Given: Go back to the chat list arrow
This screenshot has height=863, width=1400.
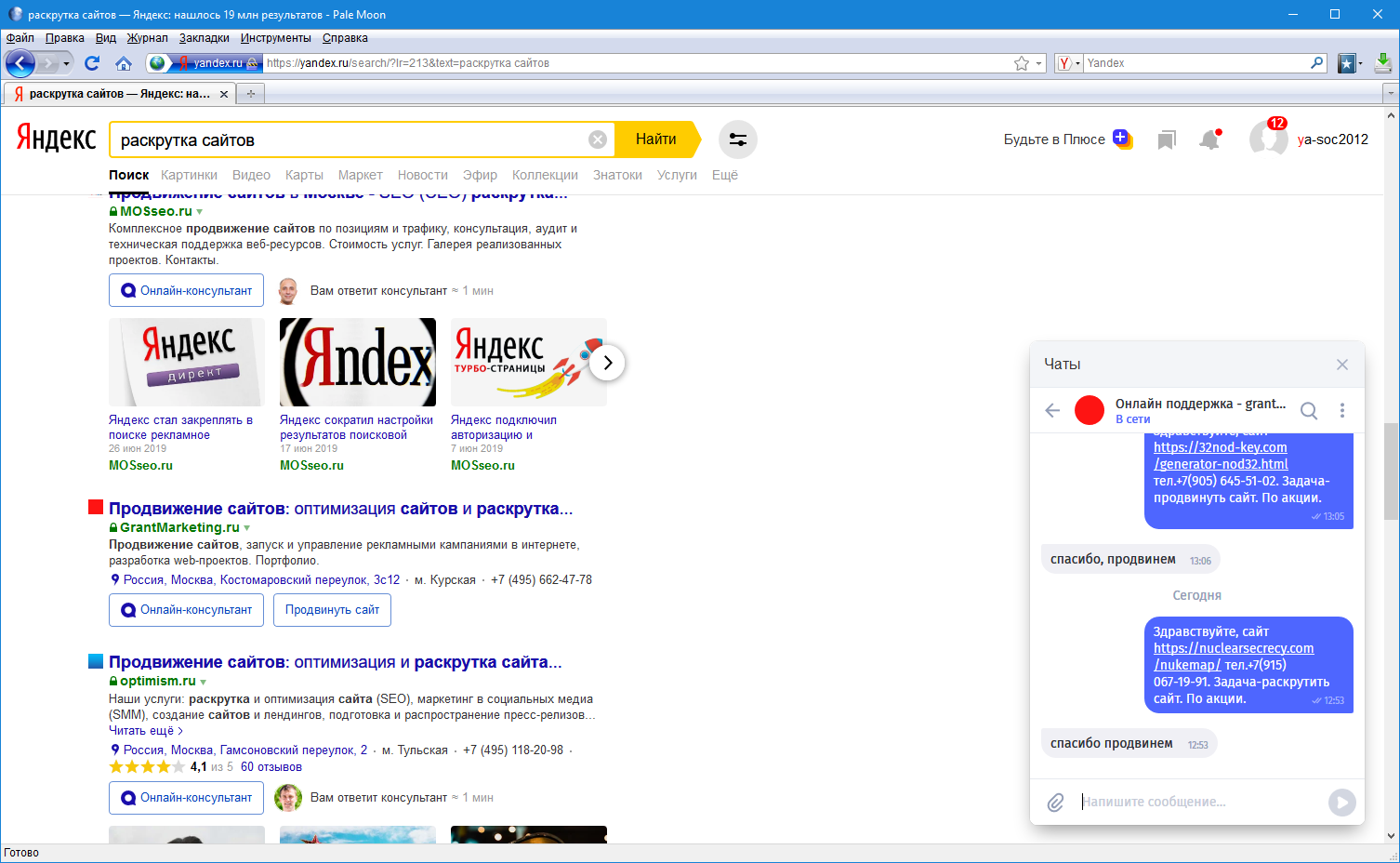Looking at the screenshot, I should coord(1052,410).
